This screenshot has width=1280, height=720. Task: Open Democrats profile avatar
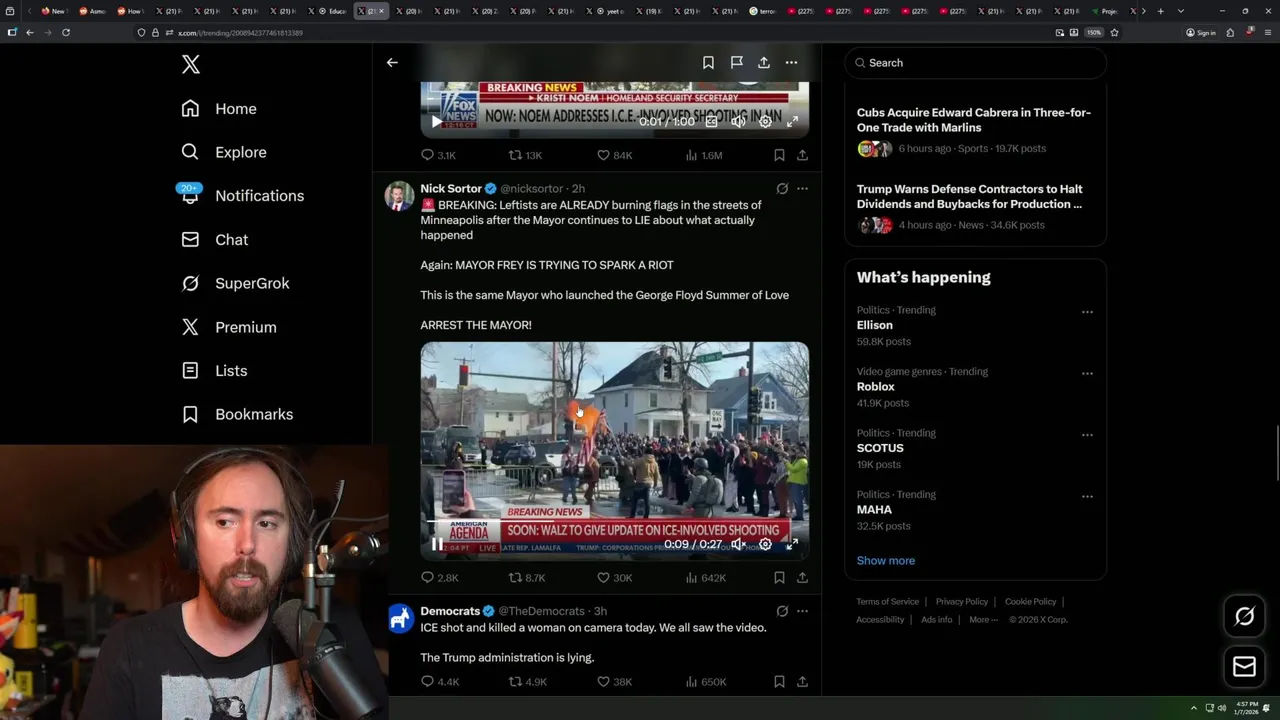click(400, 618)
